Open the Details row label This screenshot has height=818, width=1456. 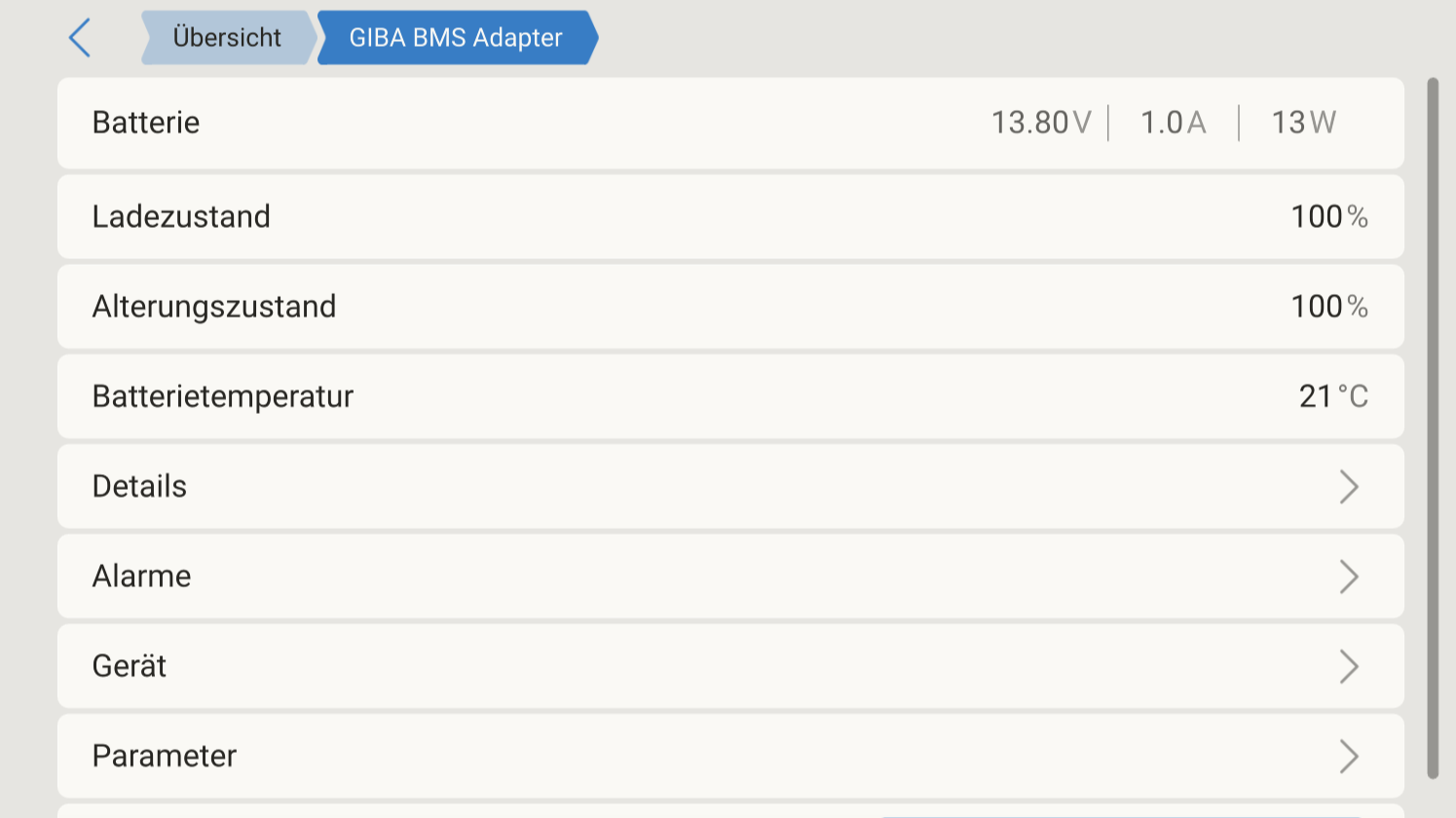pos(139,486)
